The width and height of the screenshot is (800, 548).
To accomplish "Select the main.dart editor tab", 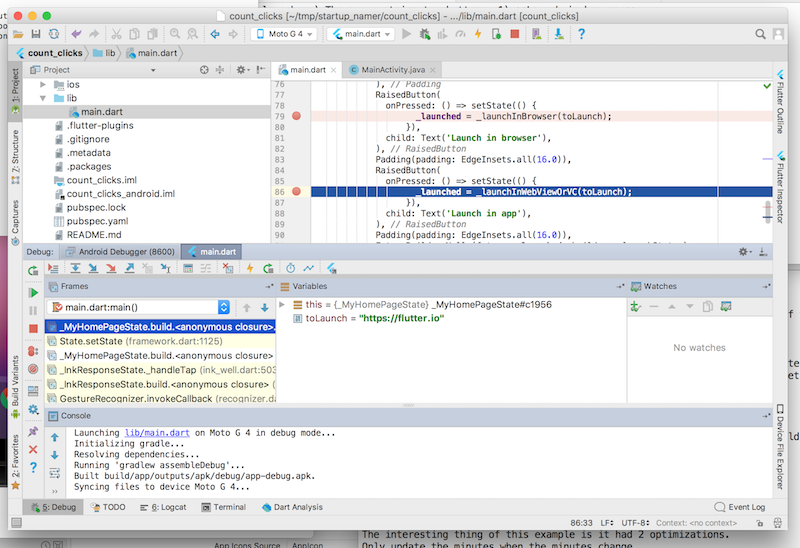I will point(307,70).
